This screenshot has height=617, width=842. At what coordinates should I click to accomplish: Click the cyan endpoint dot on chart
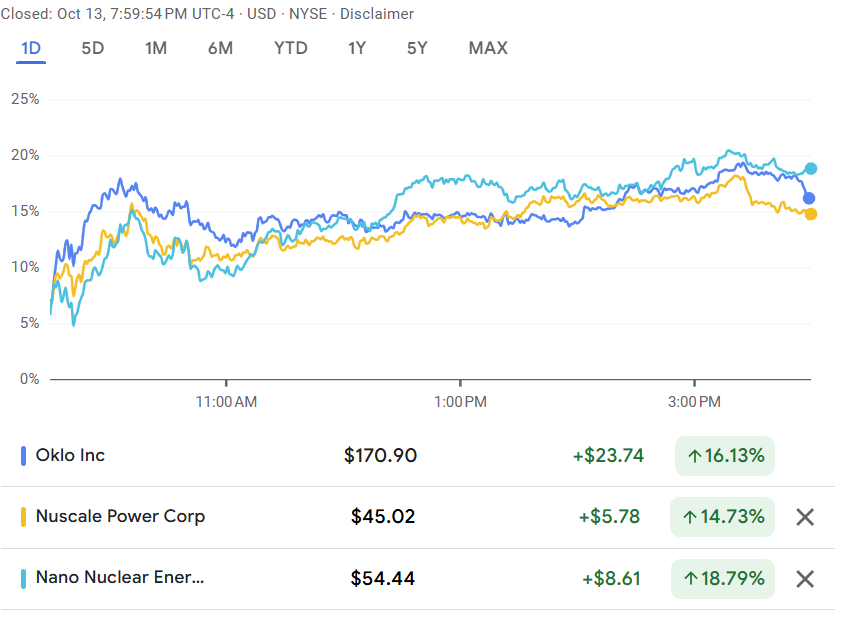pos(811,169)
